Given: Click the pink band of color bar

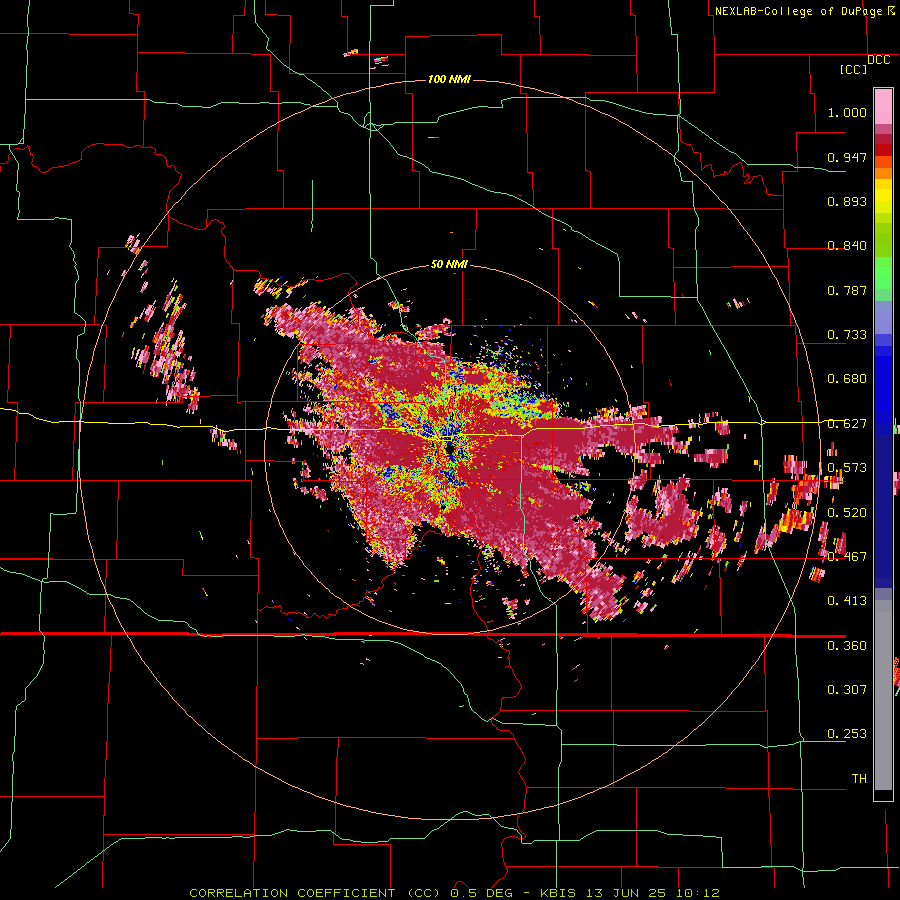Looking at the screenshot, I should point(883,106).
